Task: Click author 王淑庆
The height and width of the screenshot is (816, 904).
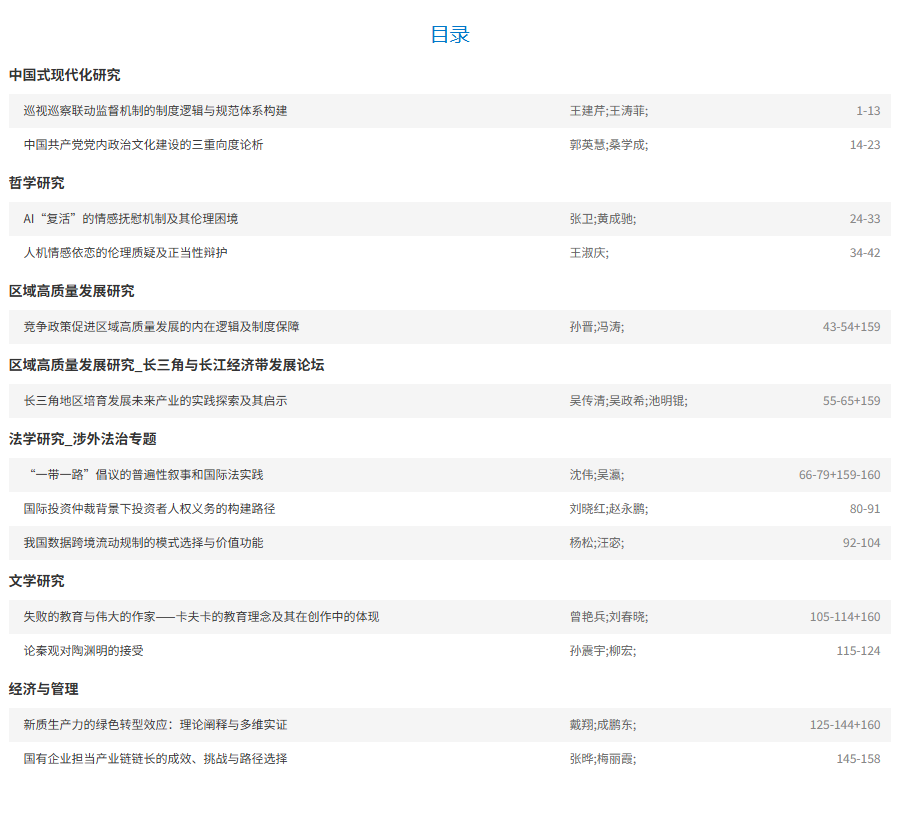Action: (x=588, y=253)
